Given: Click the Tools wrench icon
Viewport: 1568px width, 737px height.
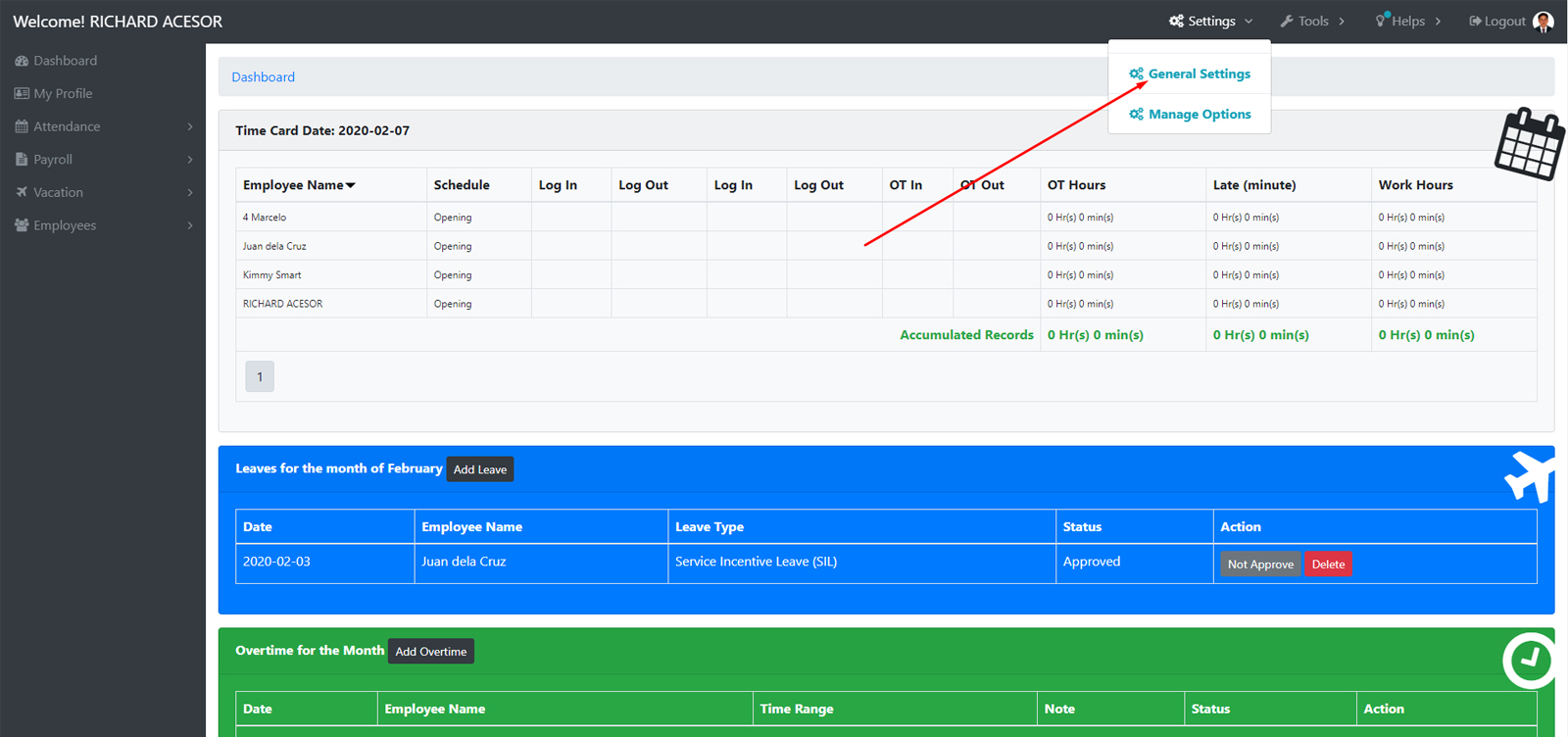Looking at the screenshot, I should 1287,21.
